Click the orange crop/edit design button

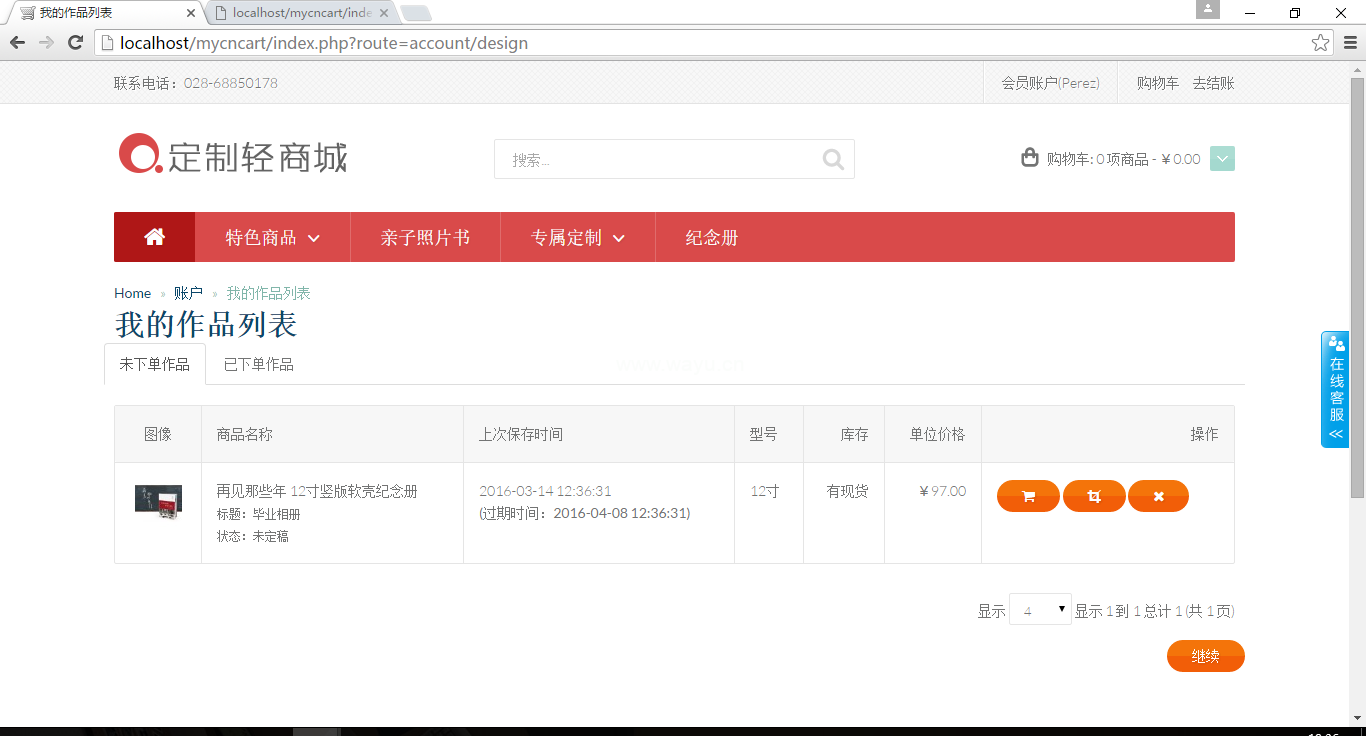(x=1094, y=496)
